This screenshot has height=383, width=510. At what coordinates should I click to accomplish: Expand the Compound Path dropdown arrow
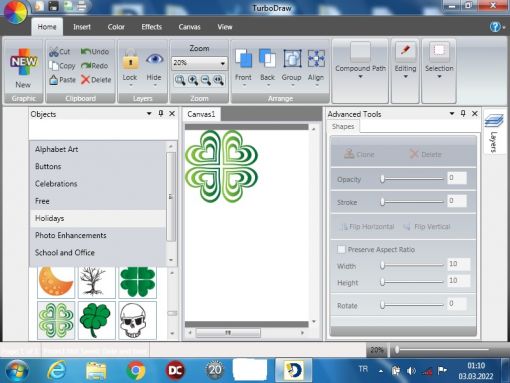tap(360, 77)
